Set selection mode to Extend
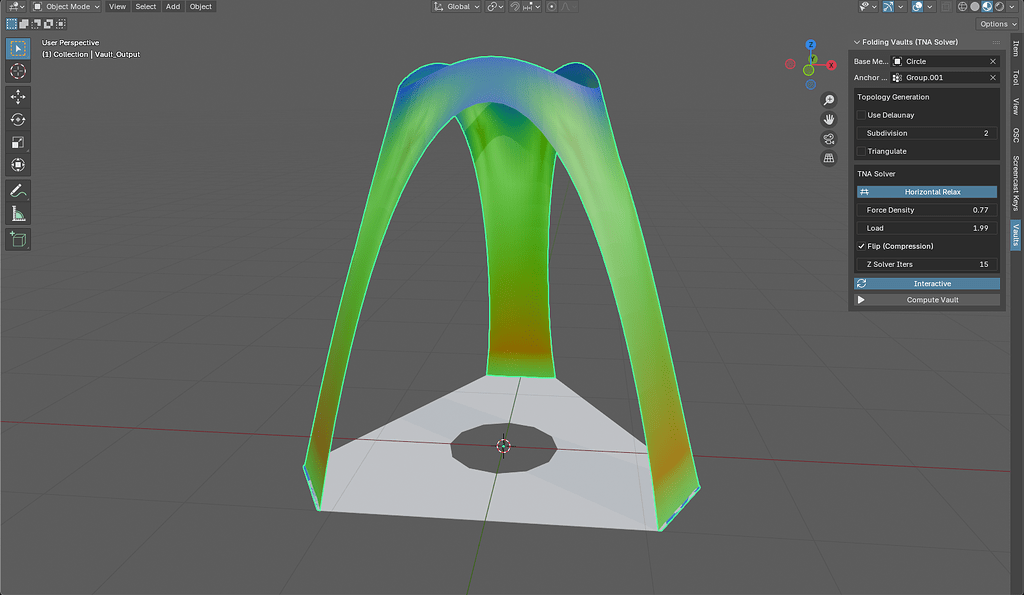1024x595 pixels. pyautogui.click(x=24, y=24)
